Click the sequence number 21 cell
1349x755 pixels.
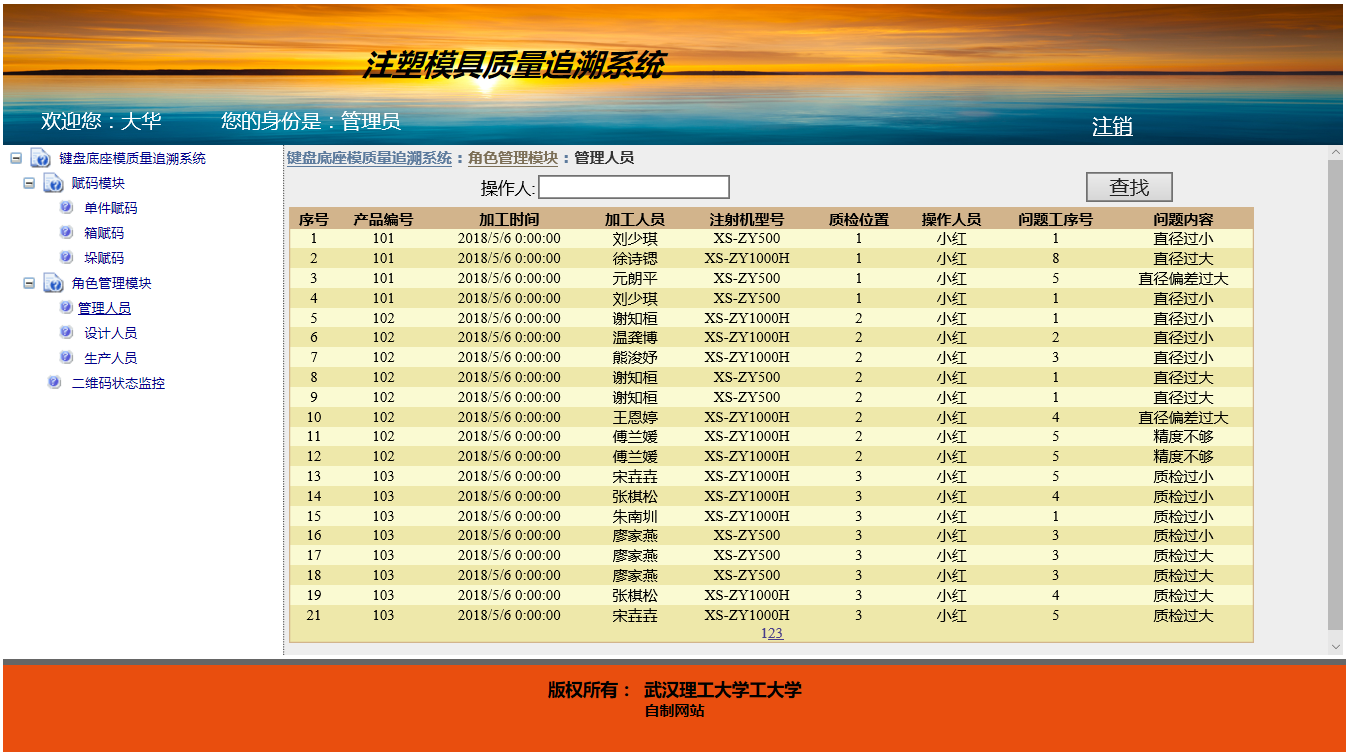314,615
